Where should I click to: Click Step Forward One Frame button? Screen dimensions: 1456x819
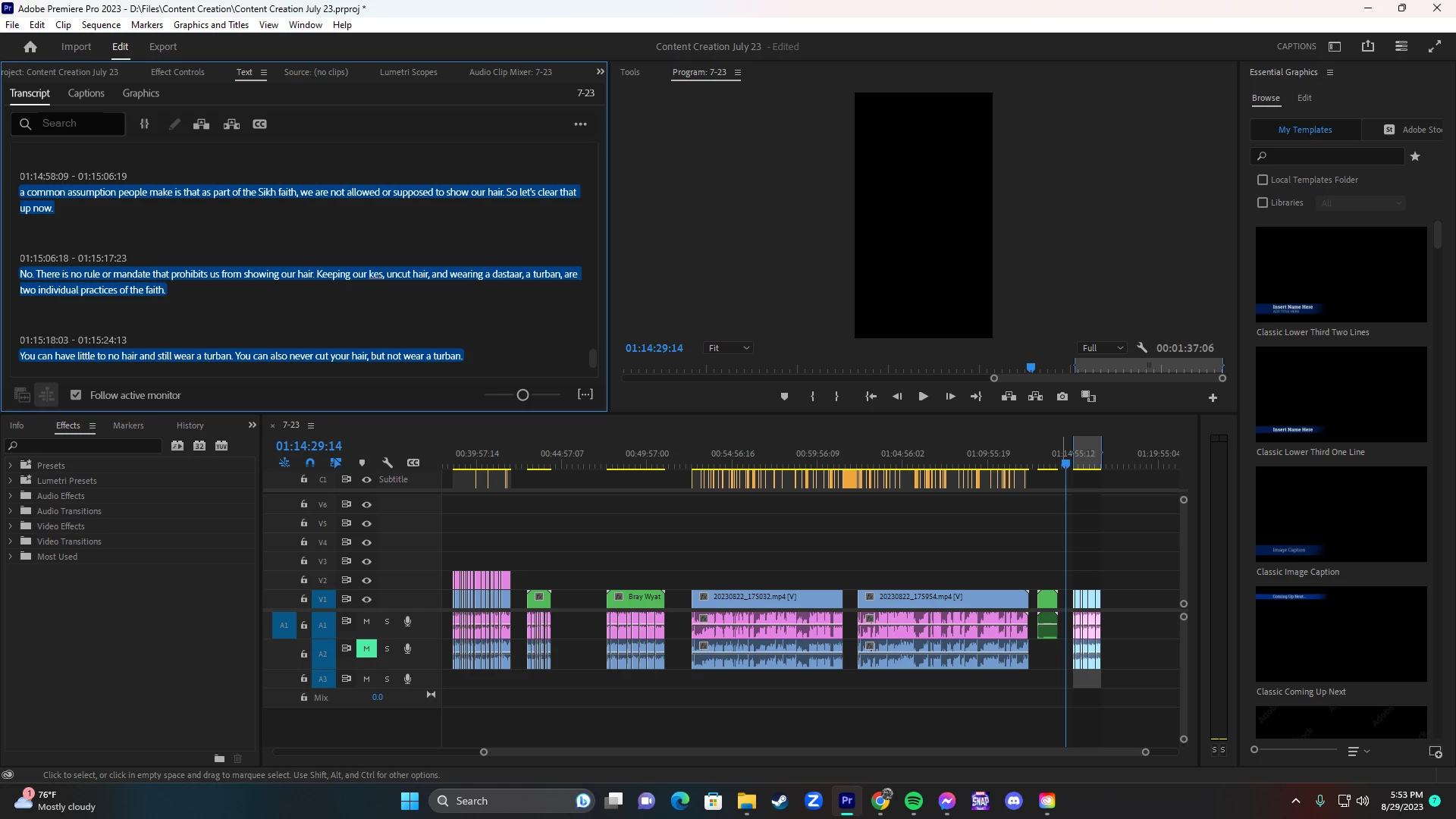pos(949,397)
